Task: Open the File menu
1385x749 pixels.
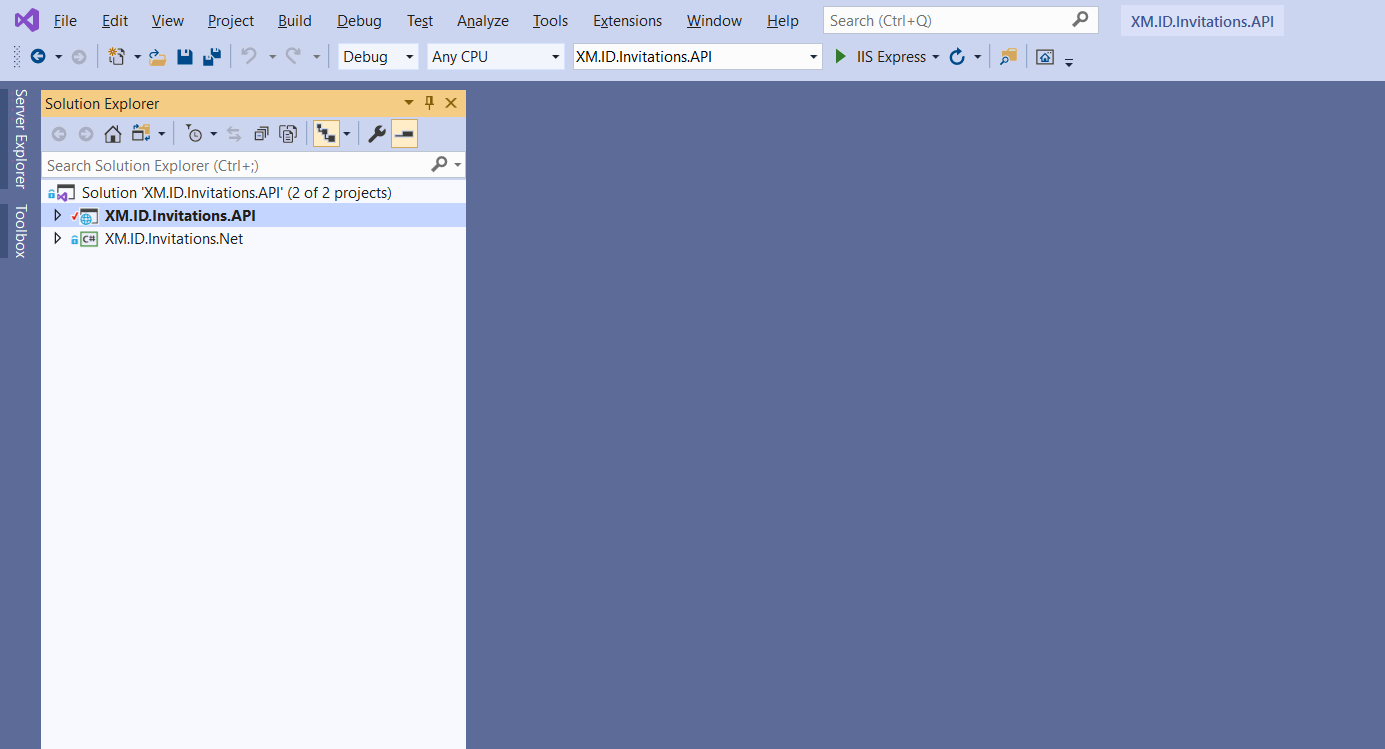Action: click(65, 20)
